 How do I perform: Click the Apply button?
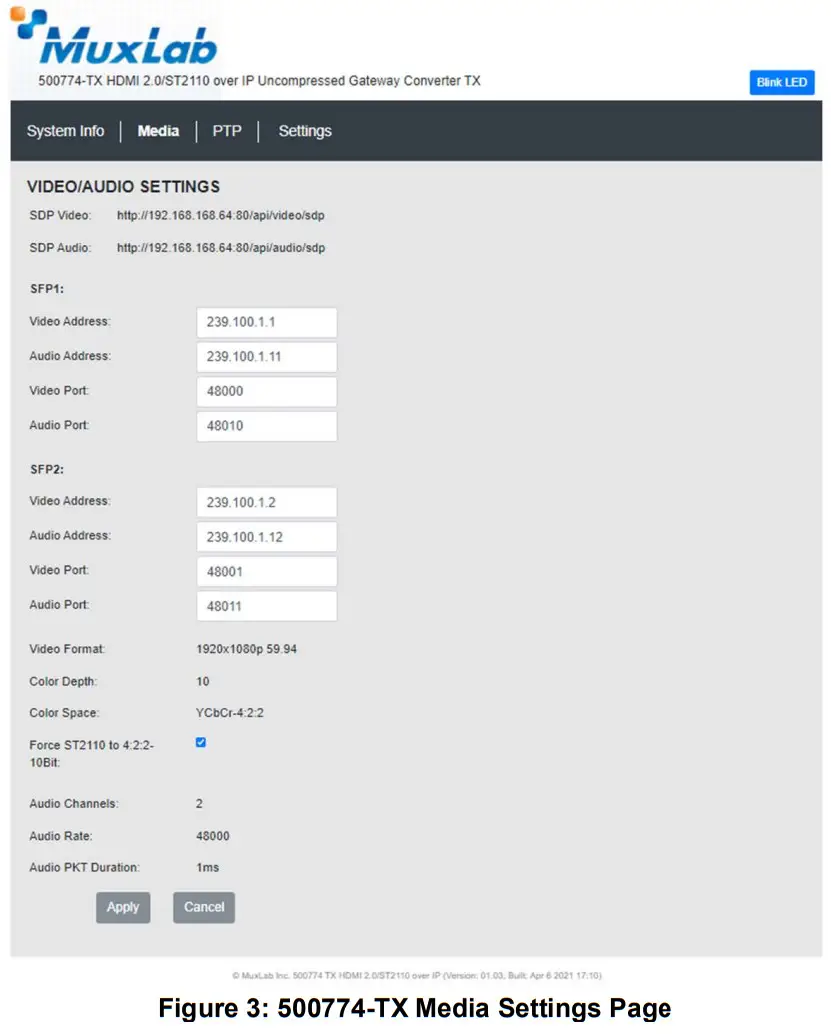click(122, 907)
